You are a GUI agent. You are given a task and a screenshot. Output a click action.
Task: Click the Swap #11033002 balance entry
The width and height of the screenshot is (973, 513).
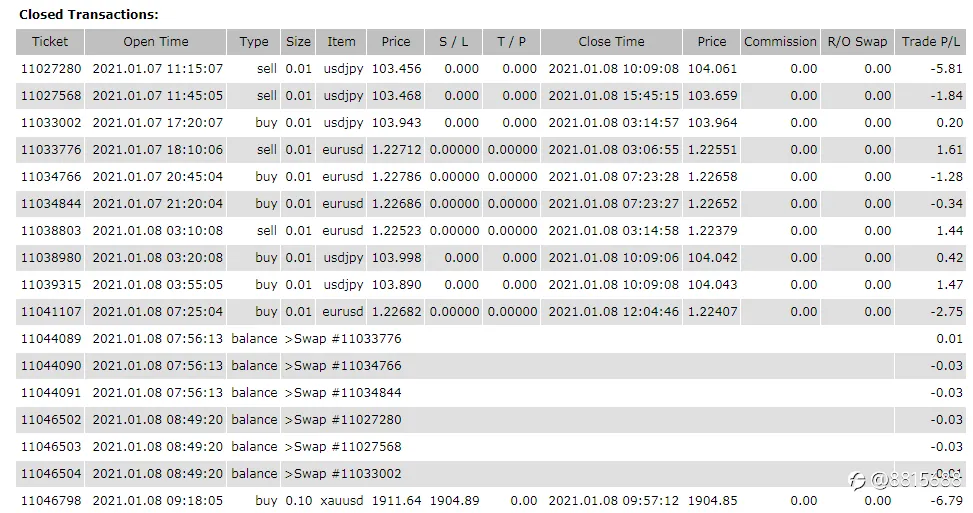click(x=343, y=473)
